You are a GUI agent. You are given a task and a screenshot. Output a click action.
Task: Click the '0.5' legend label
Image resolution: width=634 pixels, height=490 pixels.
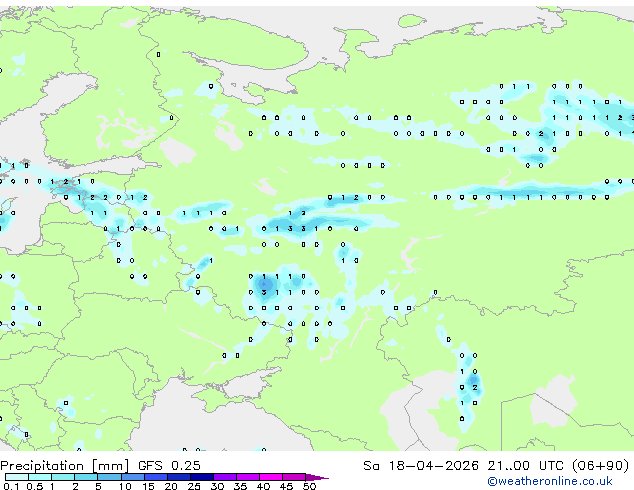34,486
